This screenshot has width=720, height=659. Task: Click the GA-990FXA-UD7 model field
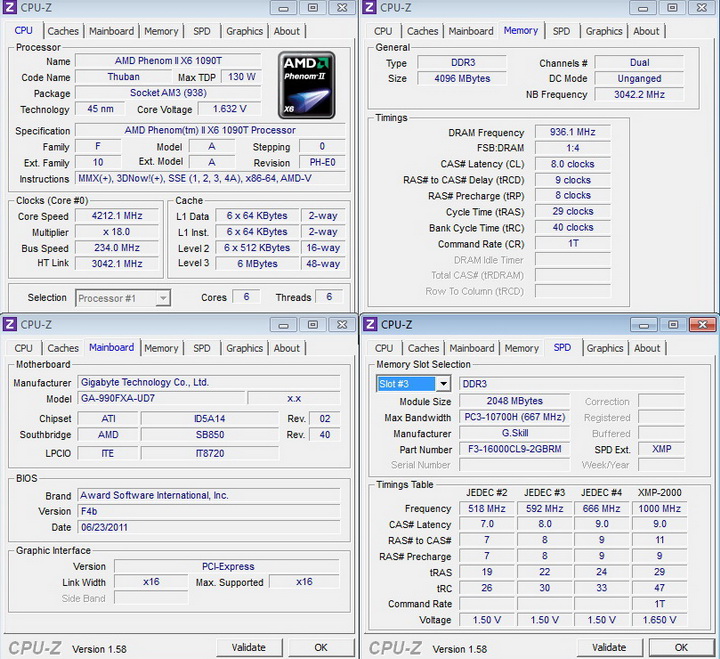pos(162,398)
